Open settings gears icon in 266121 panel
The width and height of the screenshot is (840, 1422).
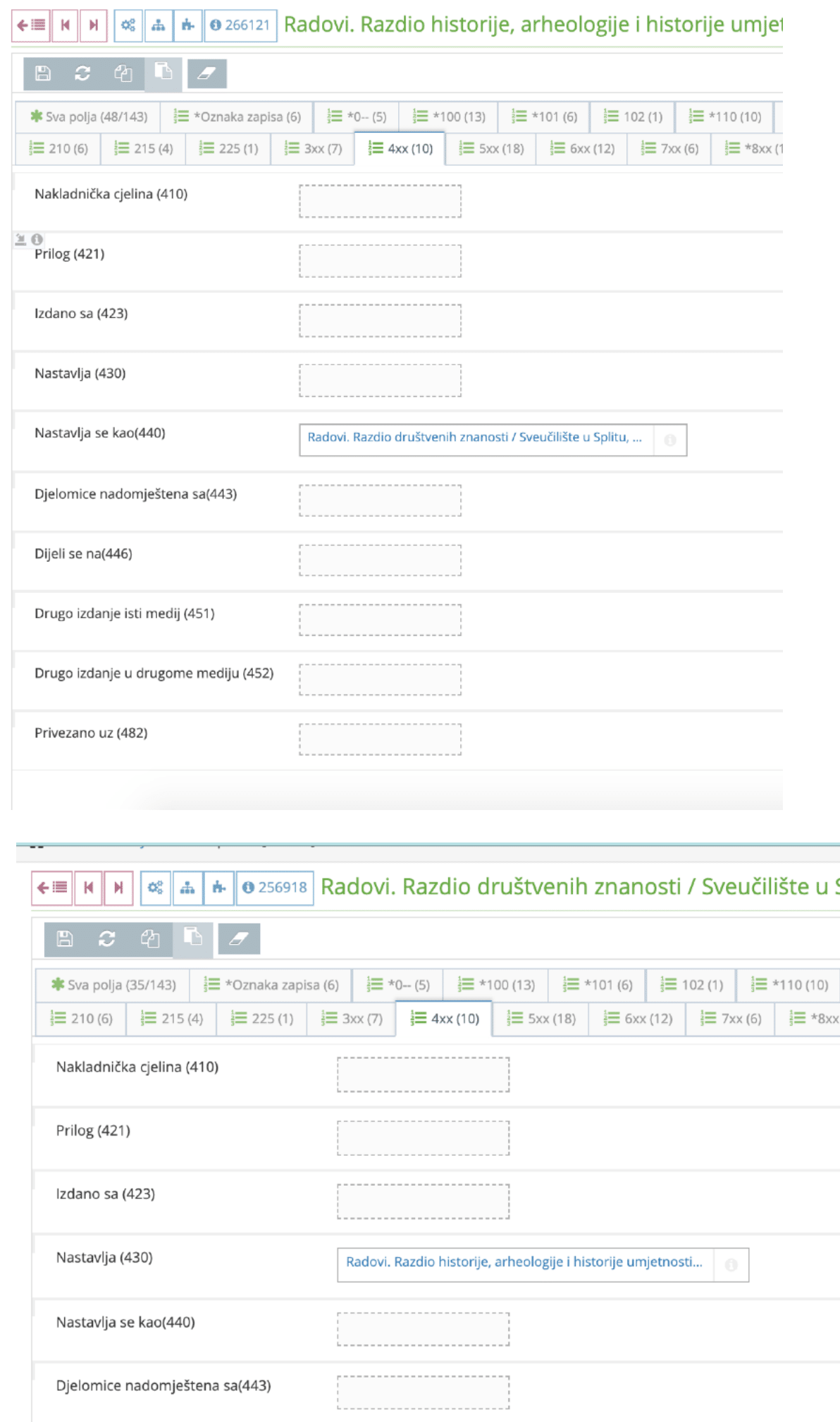[x=128, y=25]
